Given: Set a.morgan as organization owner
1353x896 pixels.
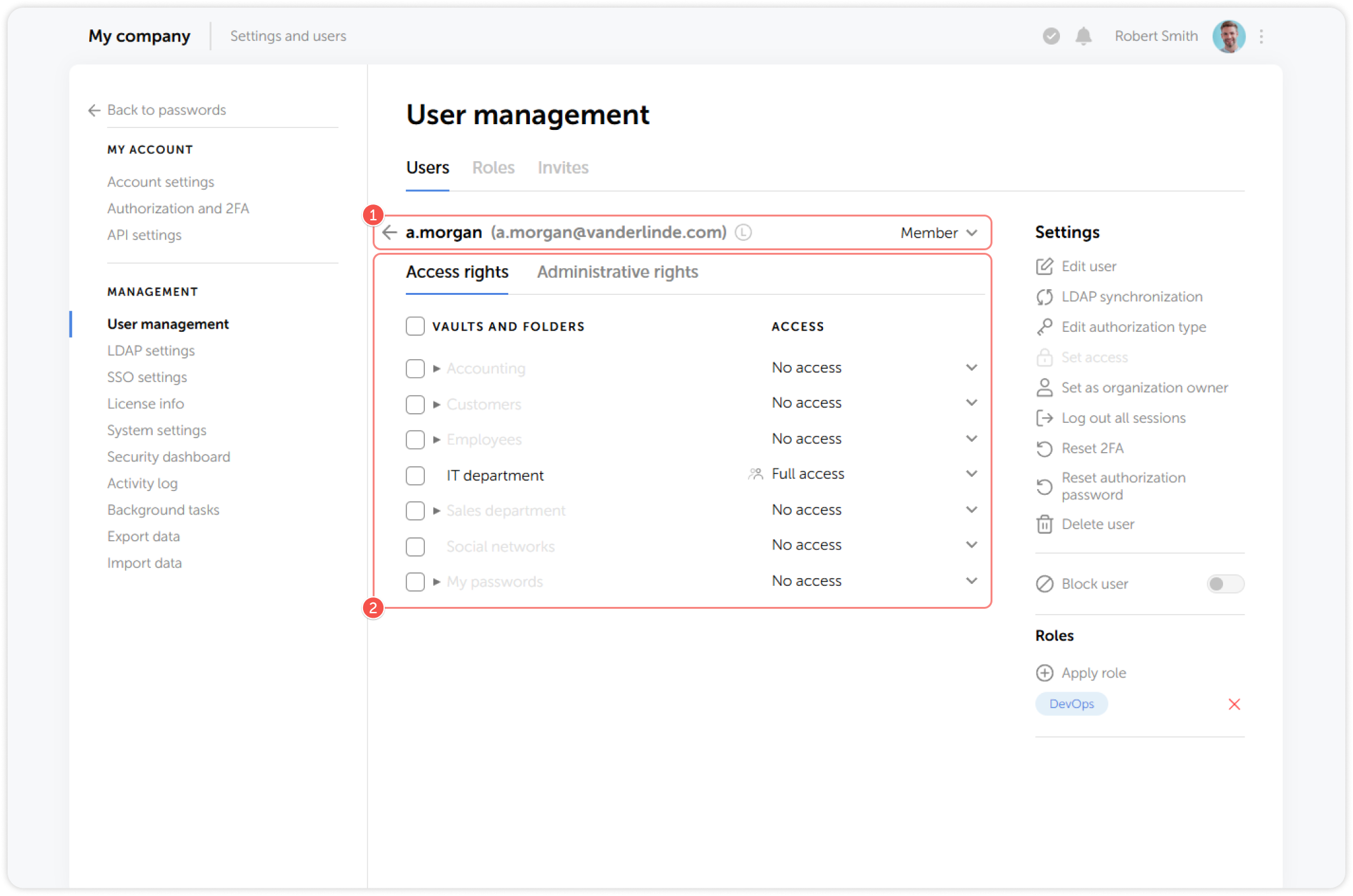Looking at the screenshot, I should 1044,387.
